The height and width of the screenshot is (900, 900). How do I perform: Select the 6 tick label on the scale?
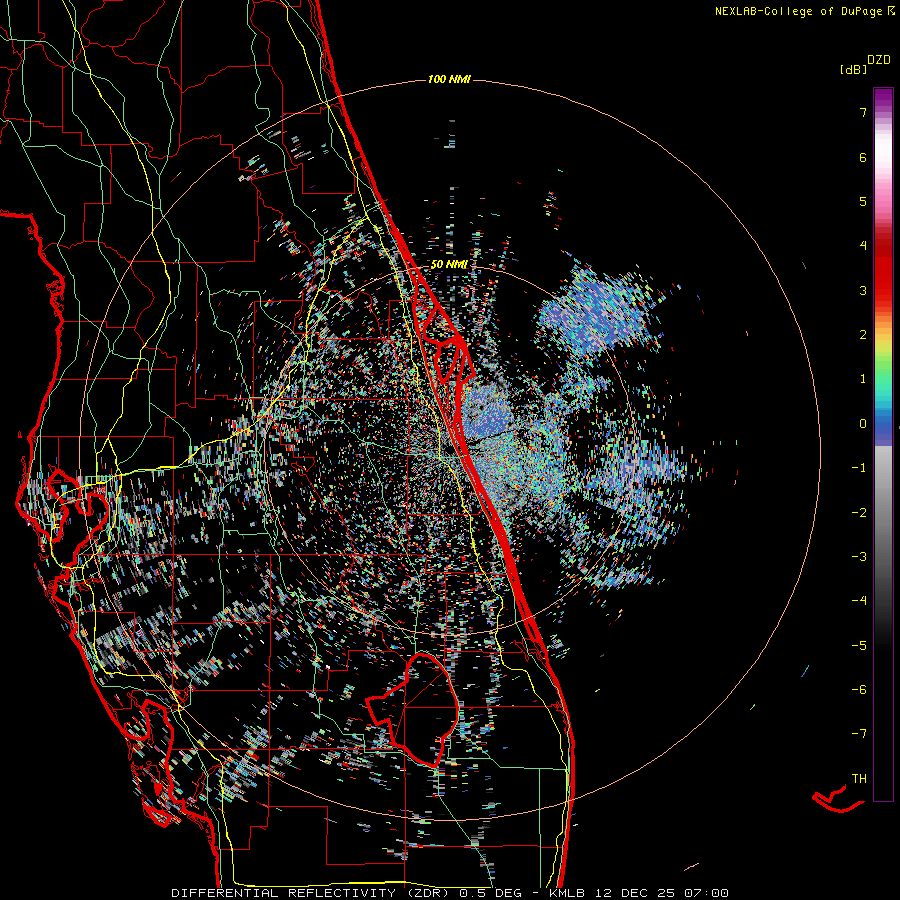[863, 157]
